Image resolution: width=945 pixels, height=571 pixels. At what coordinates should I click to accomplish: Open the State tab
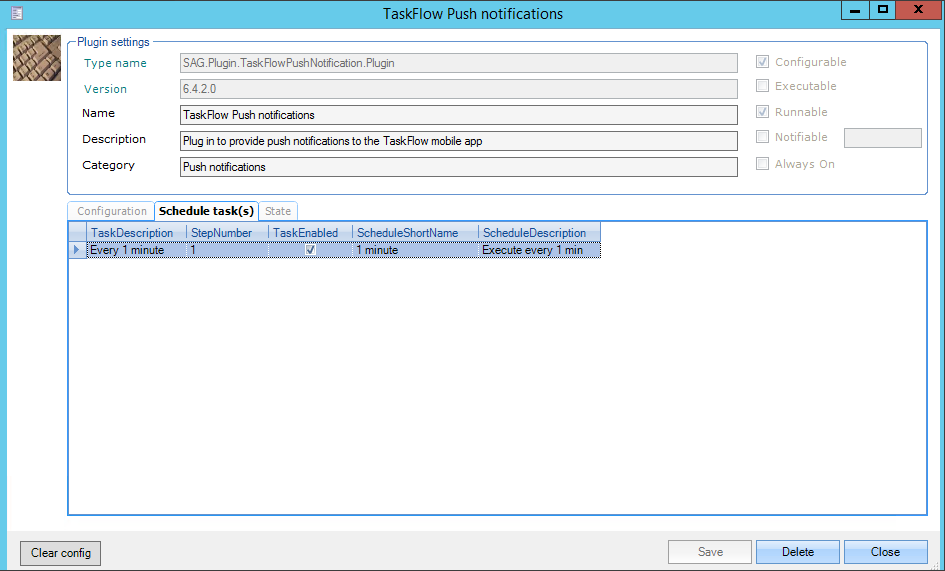[278, 211]
